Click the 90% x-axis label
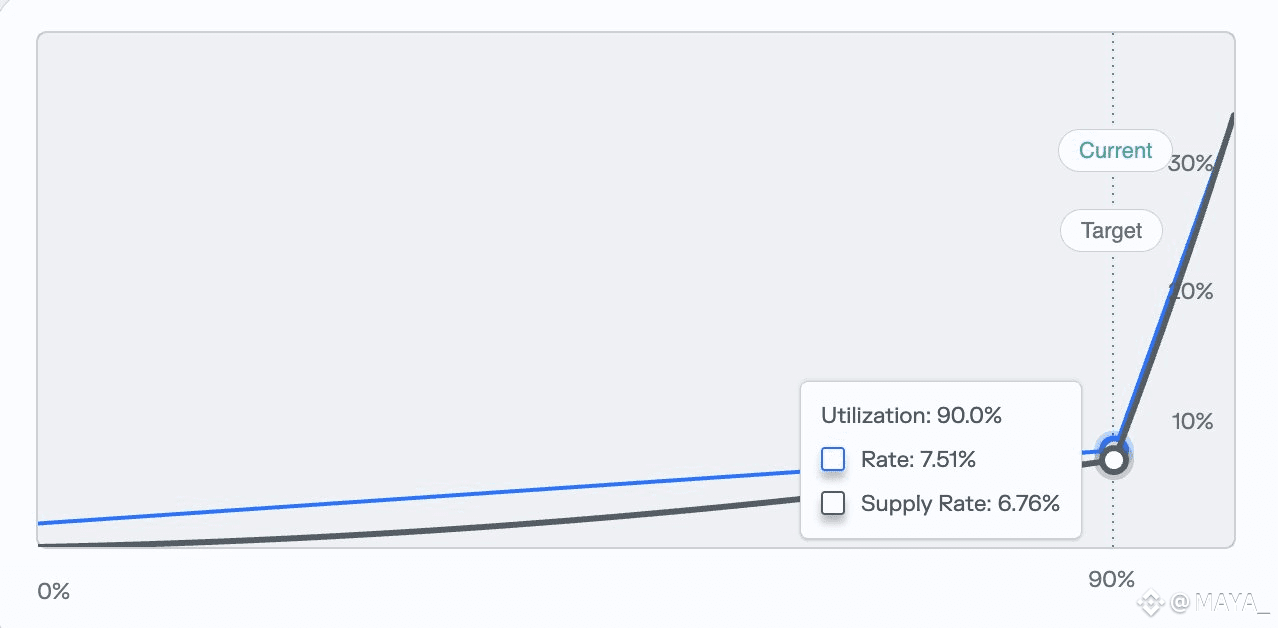1278x628 pixels. click(x=1111, y=580)
